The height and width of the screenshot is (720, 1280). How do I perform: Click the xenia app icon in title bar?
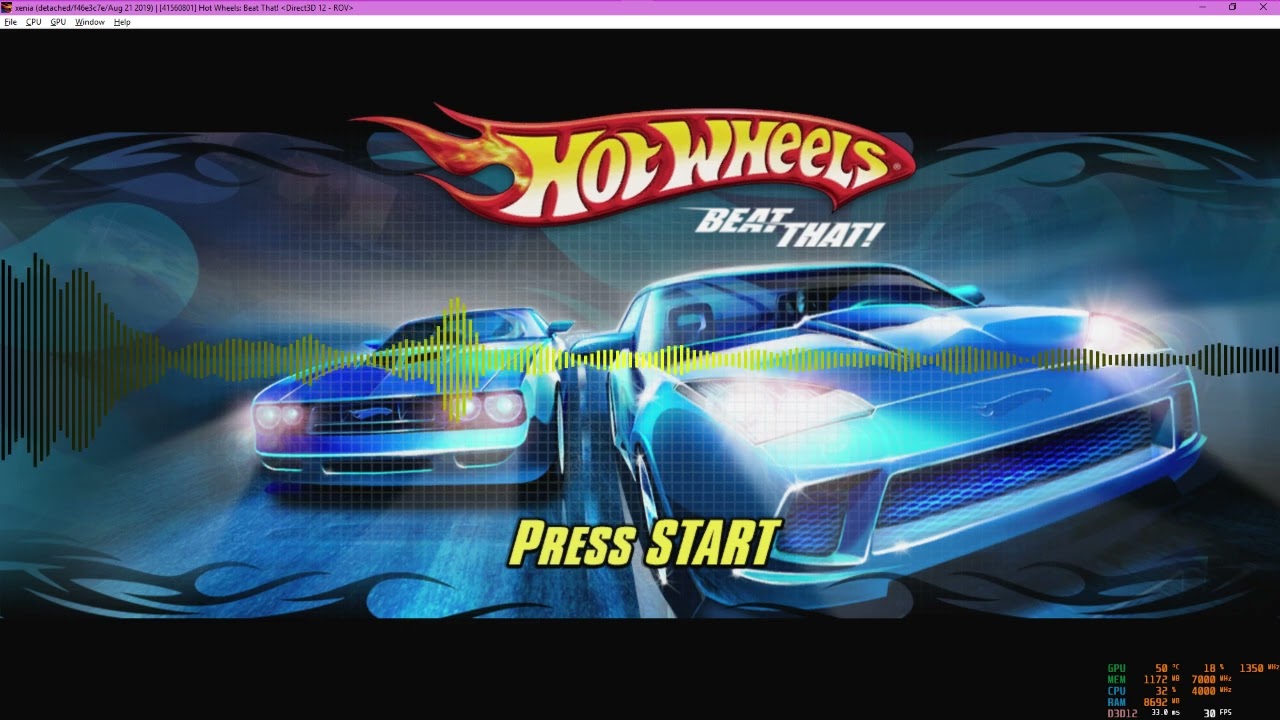click(7, 7)
